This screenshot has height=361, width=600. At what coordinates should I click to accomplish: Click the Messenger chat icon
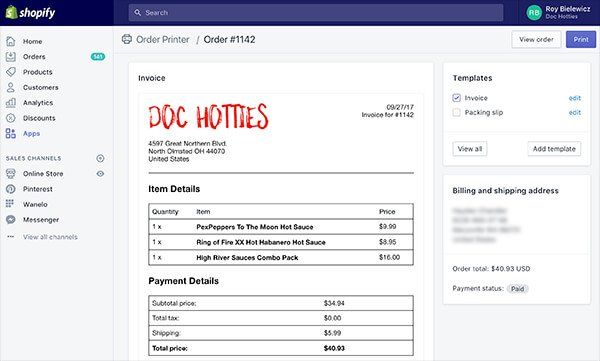pyautogui.click(x=11, y=219)
